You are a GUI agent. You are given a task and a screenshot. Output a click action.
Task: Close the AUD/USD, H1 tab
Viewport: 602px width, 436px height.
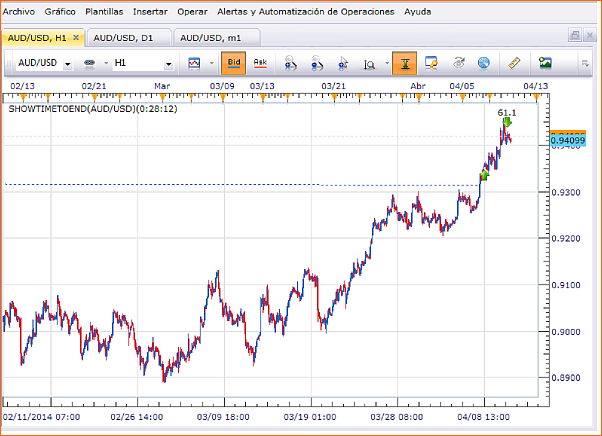[x=76, y=38]
